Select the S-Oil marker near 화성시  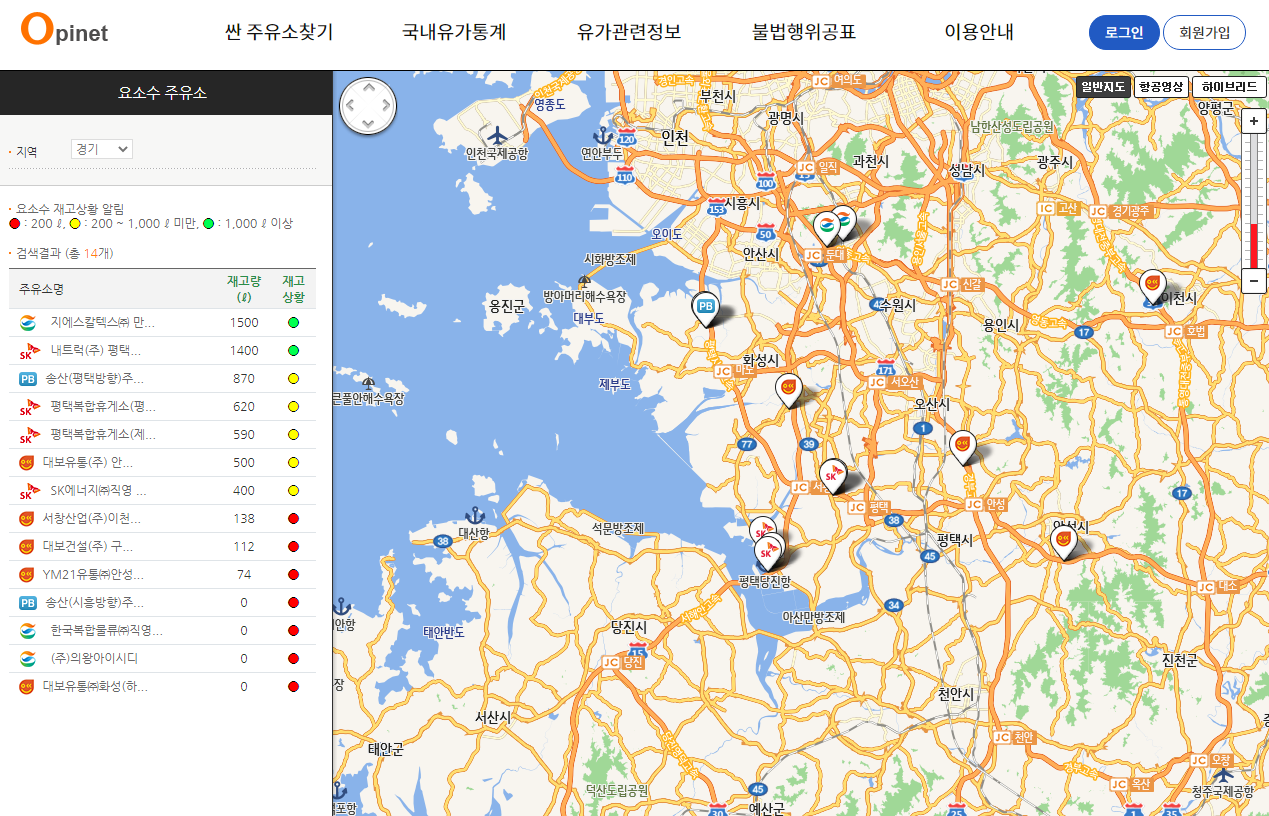(789, 390)
